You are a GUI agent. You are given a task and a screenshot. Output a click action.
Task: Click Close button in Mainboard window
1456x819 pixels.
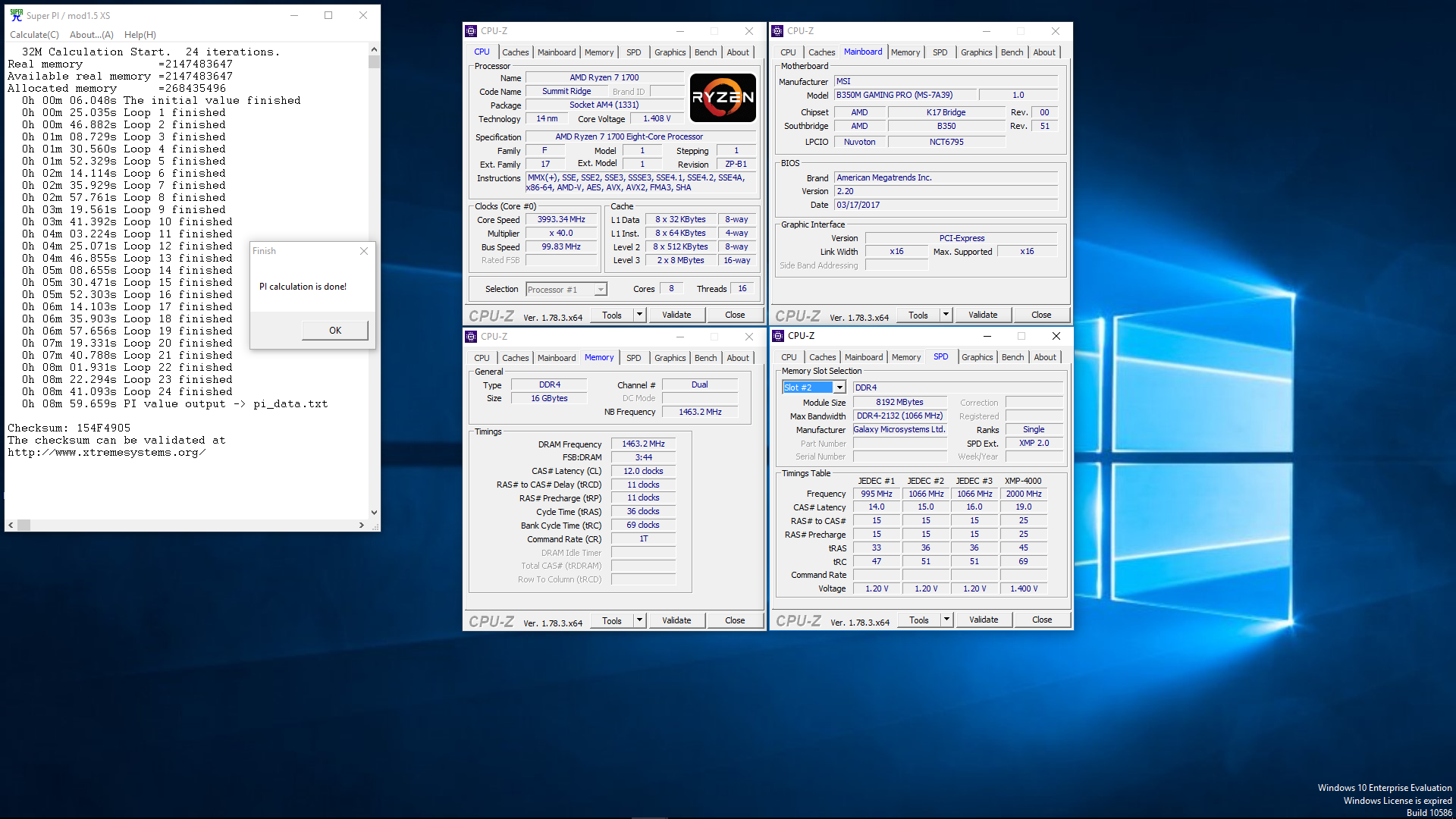(x=1041, y=315)
